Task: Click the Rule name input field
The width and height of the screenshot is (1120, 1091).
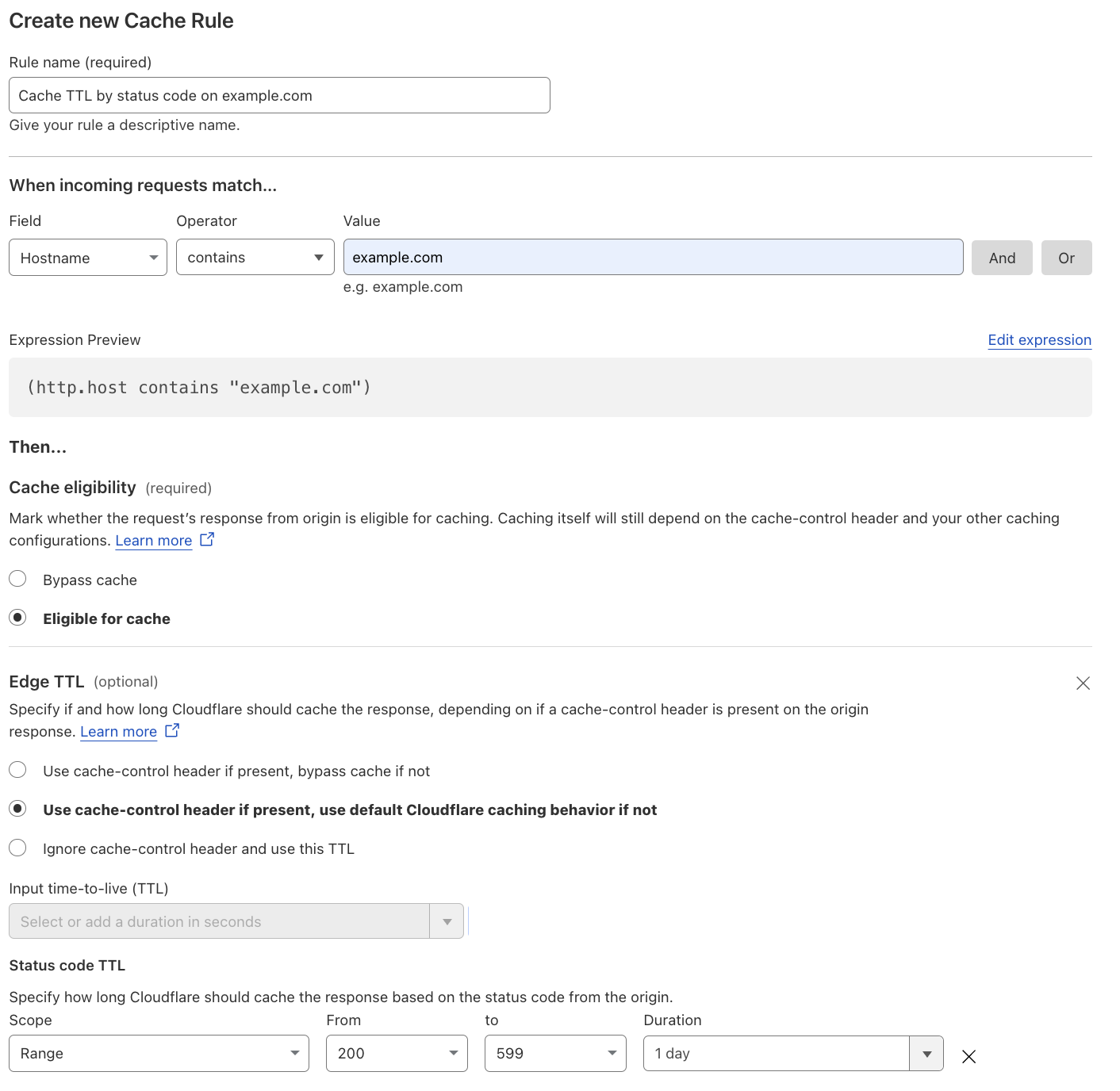Action: tap(279, 94)
